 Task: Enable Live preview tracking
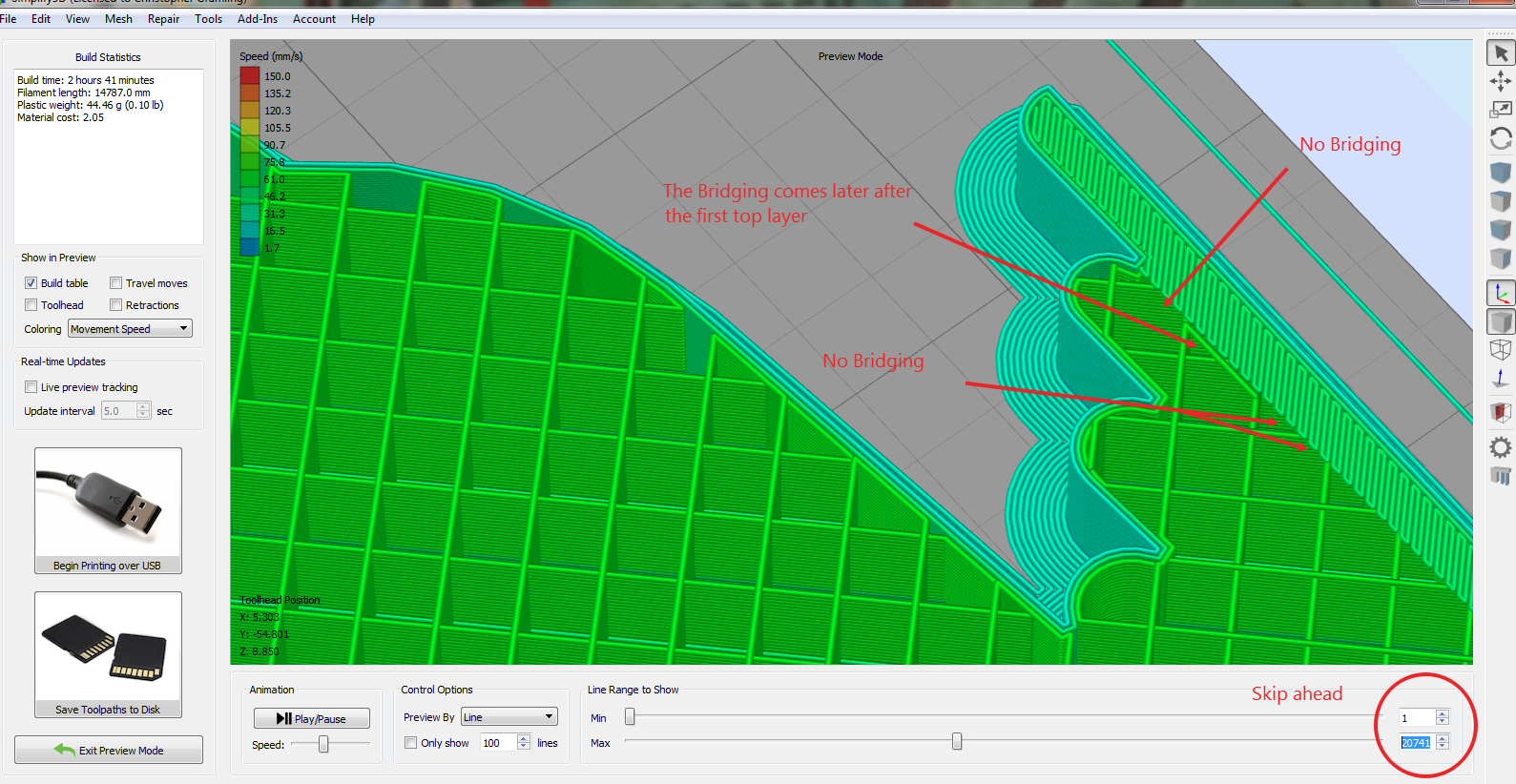31,387
